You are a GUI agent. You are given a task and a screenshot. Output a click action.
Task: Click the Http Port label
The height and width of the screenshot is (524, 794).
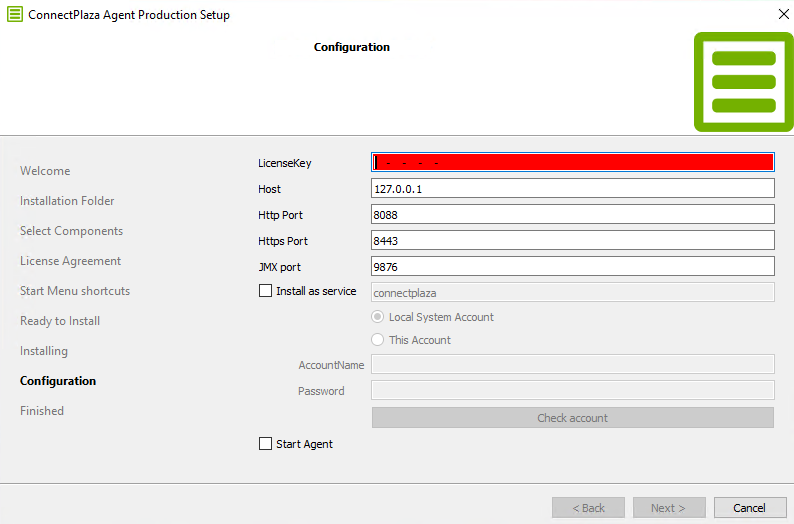point(280,215)
